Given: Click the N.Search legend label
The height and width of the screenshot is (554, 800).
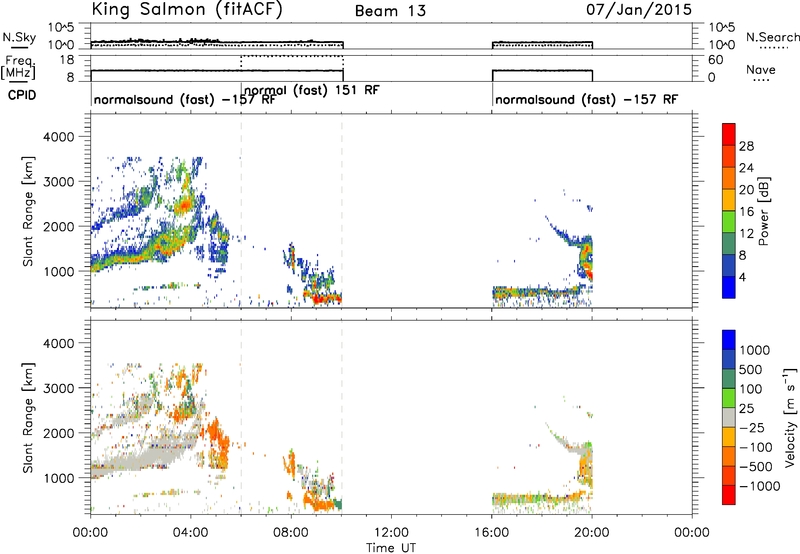Looking at the screenshot, I should click(772, 37).
